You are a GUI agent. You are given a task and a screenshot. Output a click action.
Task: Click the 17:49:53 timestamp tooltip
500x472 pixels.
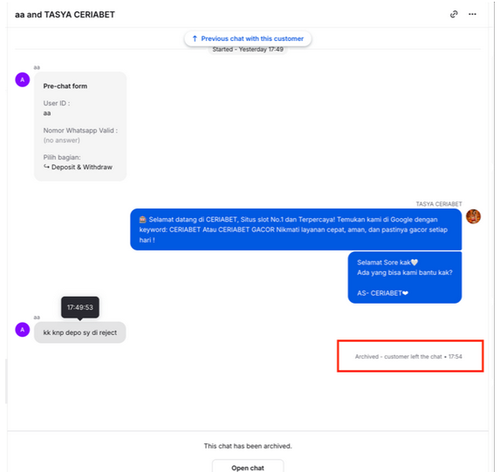click(80, 307)
